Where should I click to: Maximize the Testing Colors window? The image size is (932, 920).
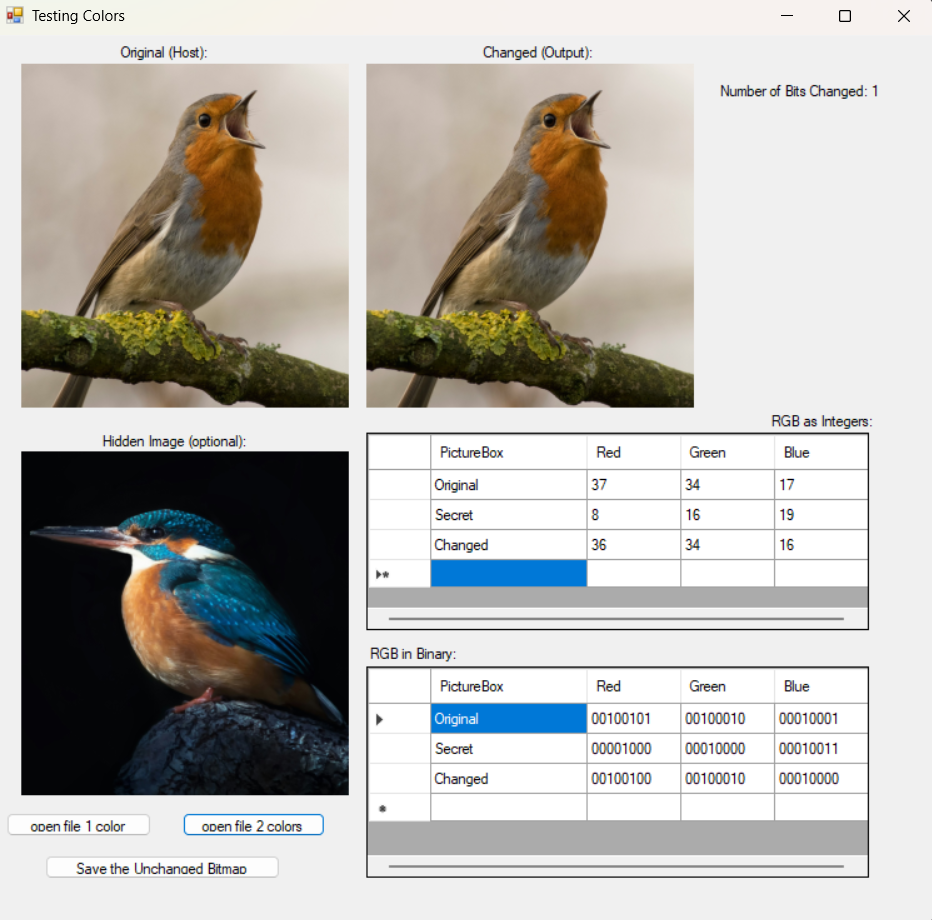844,16
